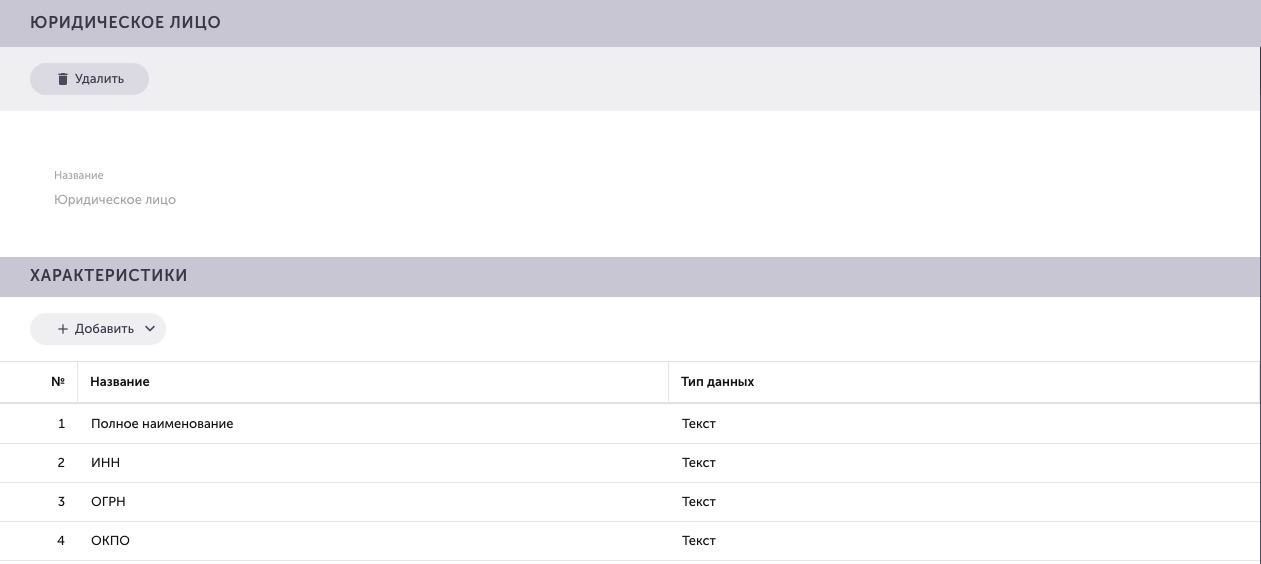This screenshot has width=1261, height=564.
Task: Click the Текст data type for ИНН
Action: point(699,463)
